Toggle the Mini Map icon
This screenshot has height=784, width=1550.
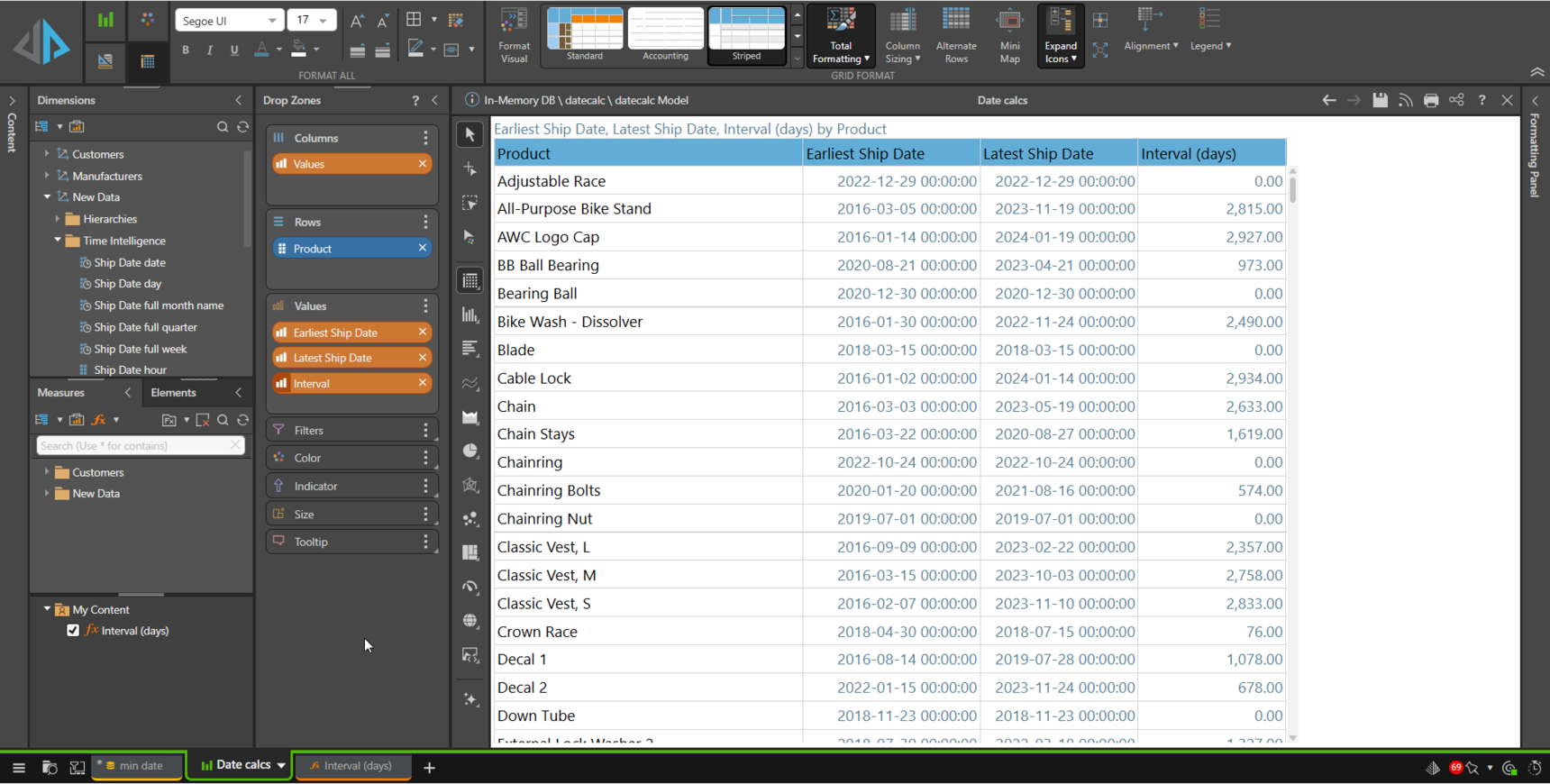tap(1009, 35)
